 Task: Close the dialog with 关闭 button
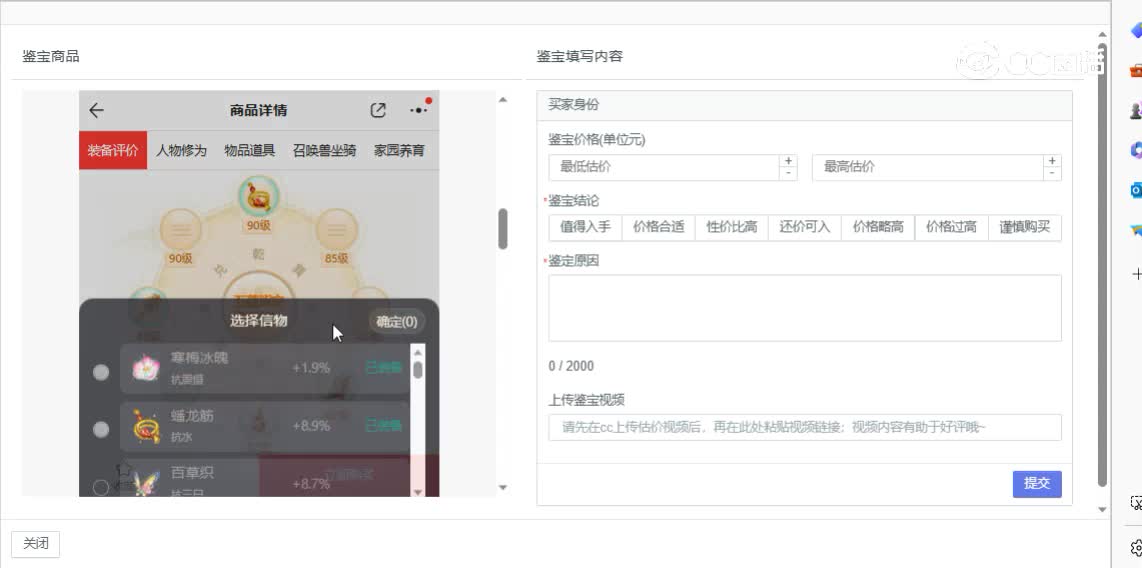[36, 544]
